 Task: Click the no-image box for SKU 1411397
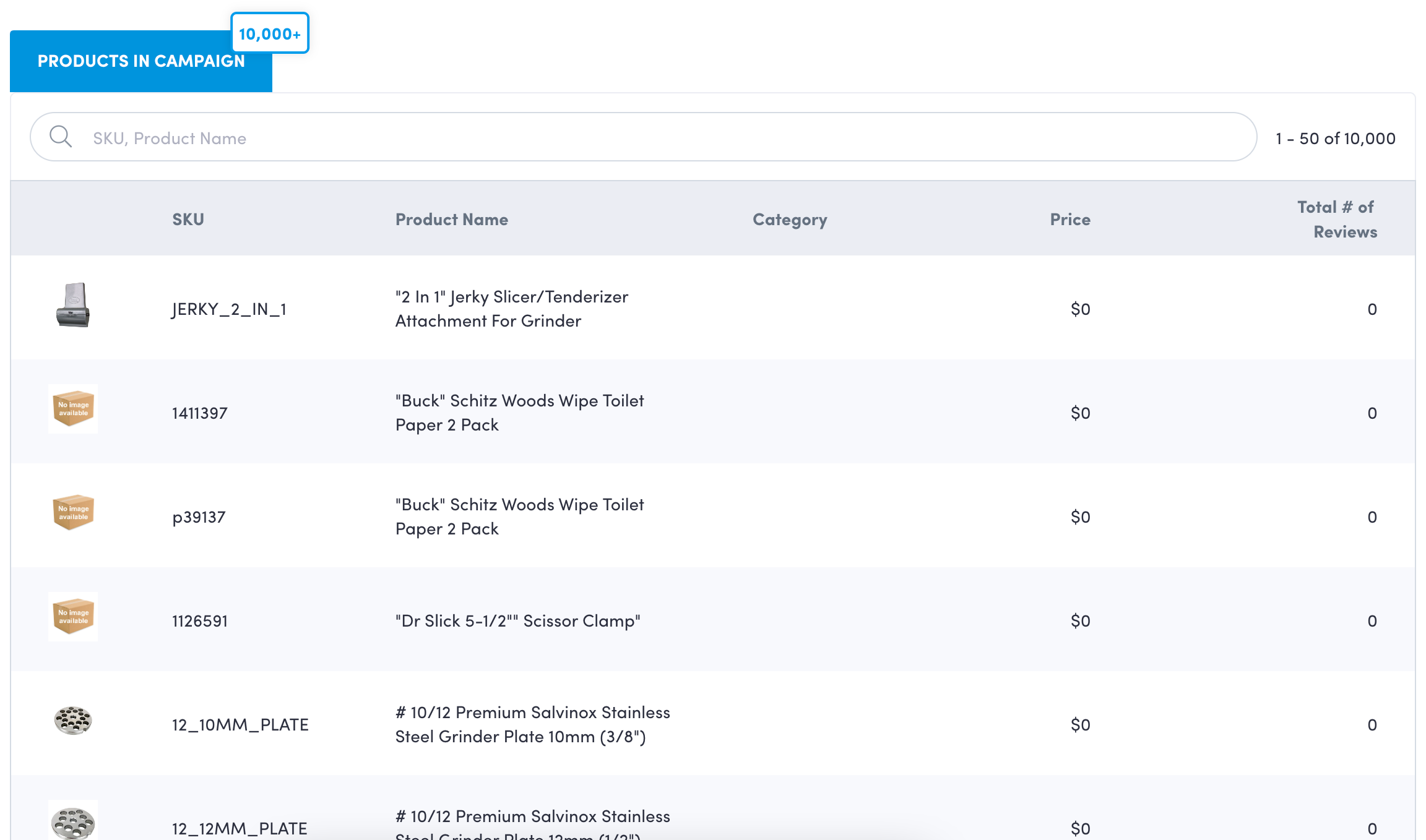(x=73, y=409)
